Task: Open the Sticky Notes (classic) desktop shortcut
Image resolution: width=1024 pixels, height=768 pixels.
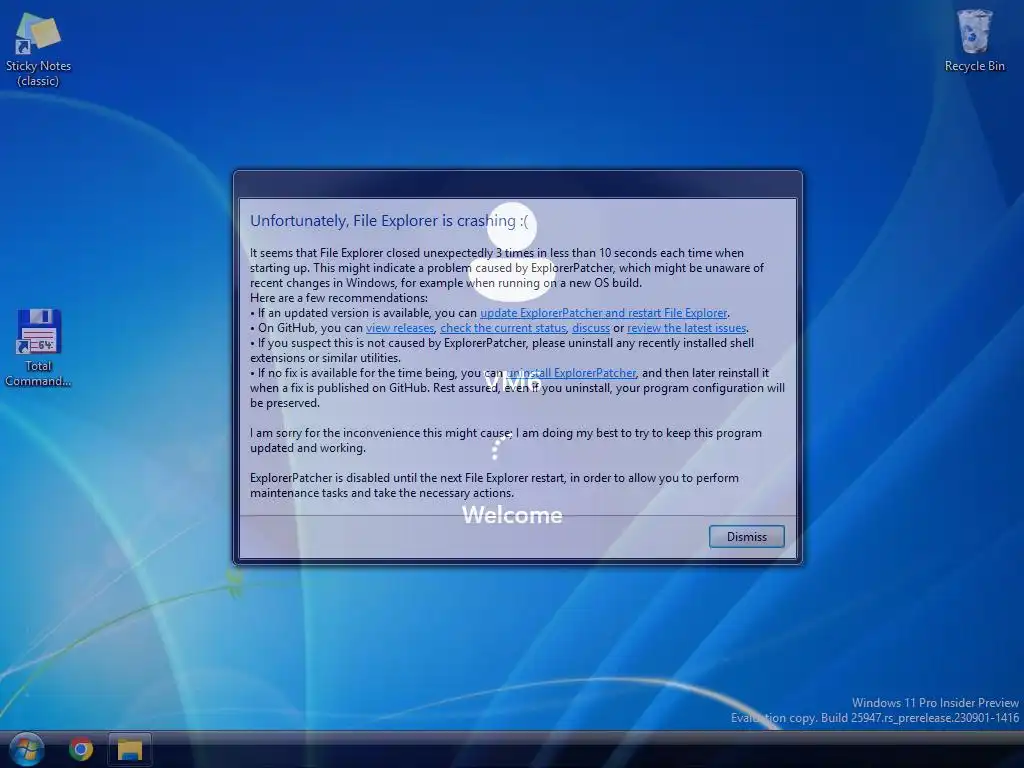Action: (x=38, y=51)
